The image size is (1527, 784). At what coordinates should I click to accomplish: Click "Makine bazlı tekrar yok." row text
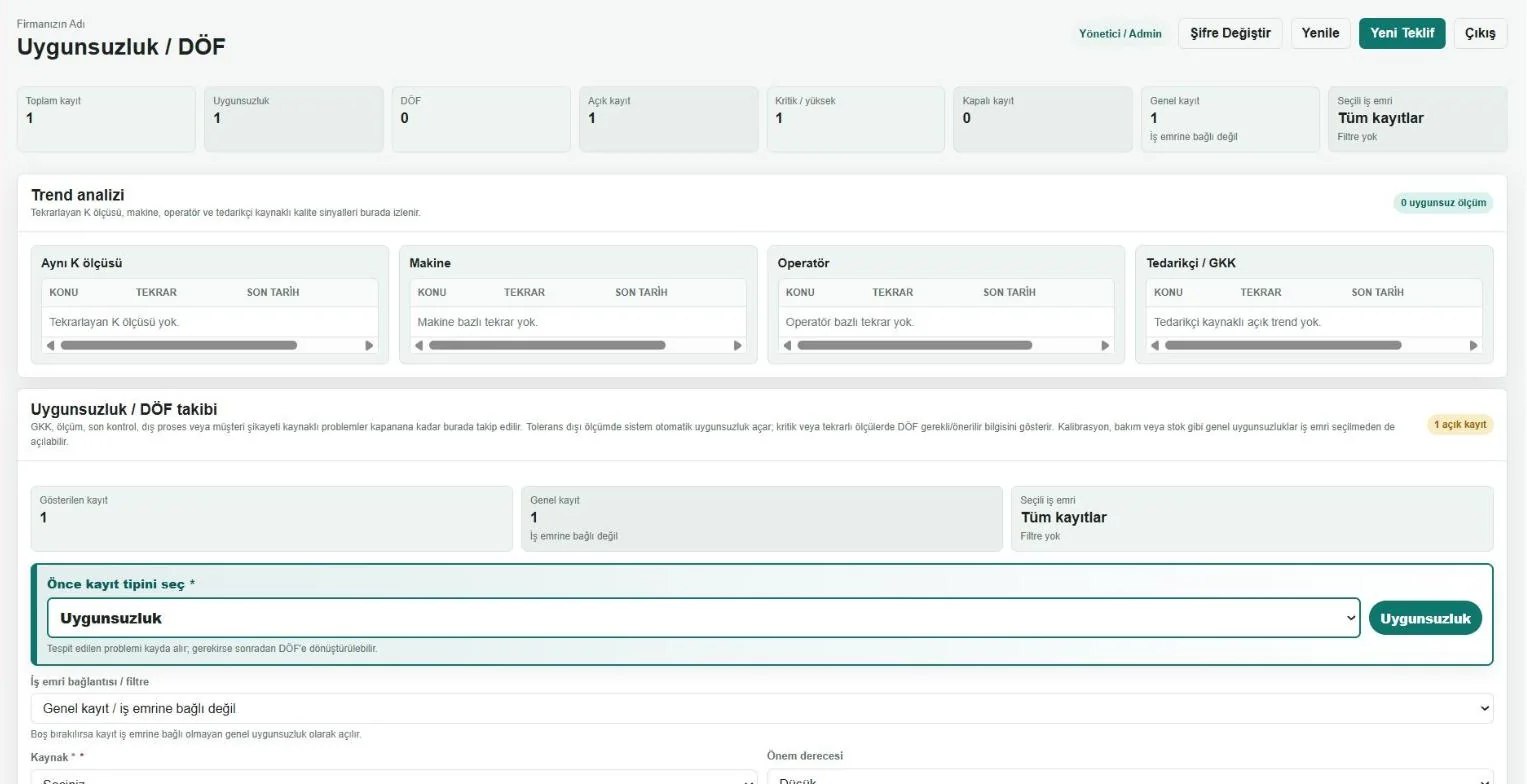[x=478, y=322]
